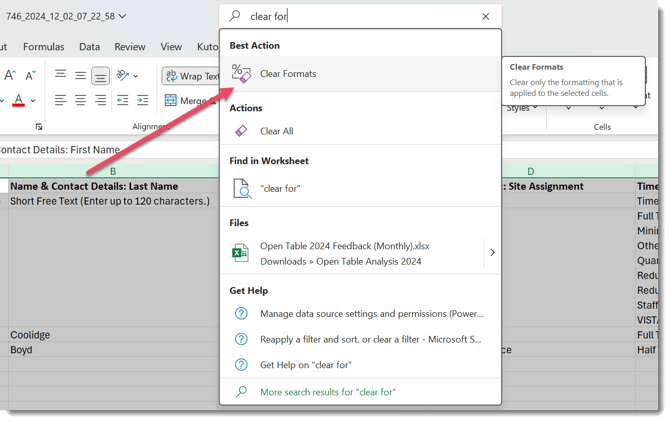
Task: Toggle center horizontal alignment
Action: pos(81,100)
